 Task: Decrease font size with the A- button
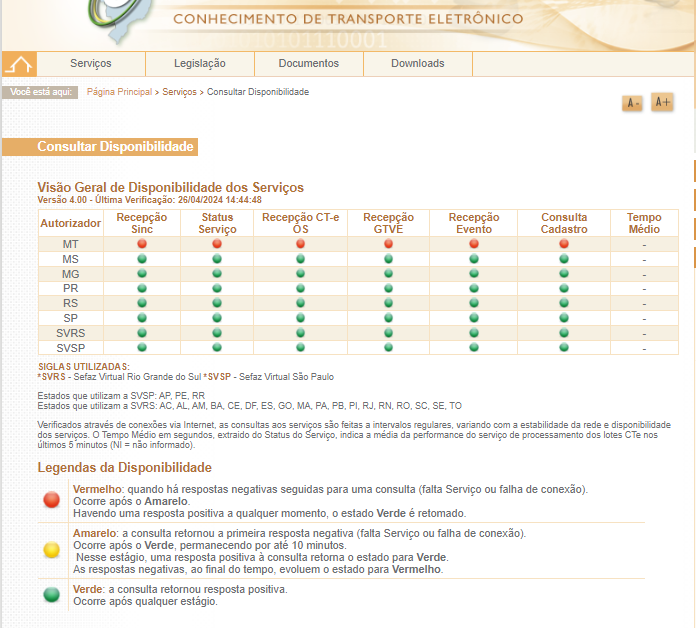coord(632,103)
